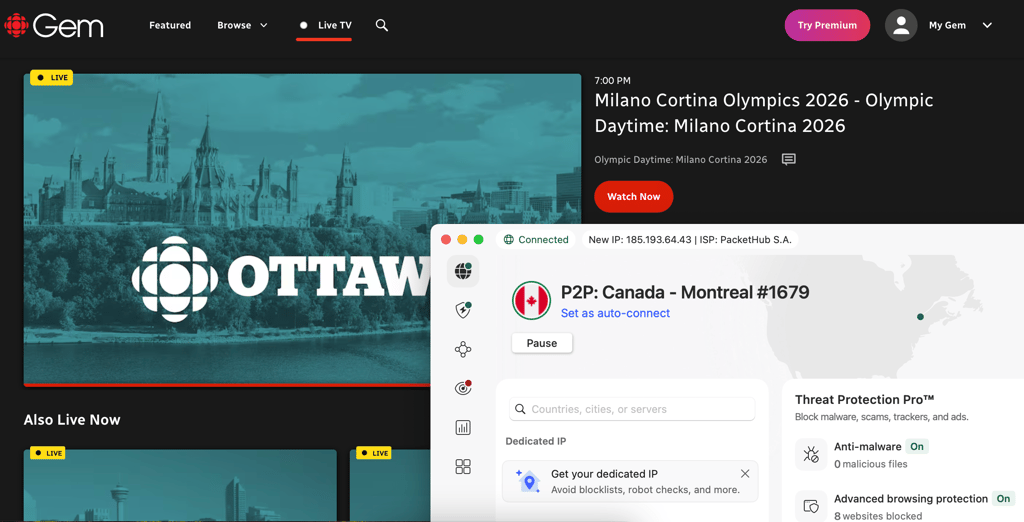Viewport: 1024px width, 522px height.
Task: Click the Connected status indicator in VPN window
Action: click(x=536, y=240)
